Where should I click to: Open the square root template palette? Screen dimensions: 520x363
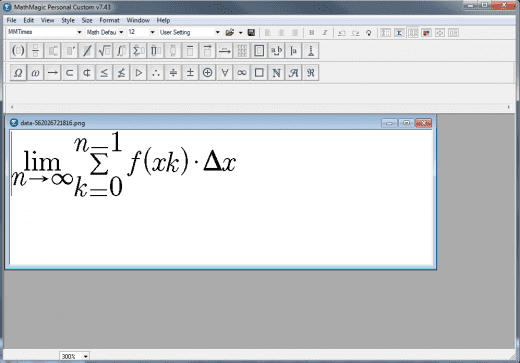click(x=104, y=51)
